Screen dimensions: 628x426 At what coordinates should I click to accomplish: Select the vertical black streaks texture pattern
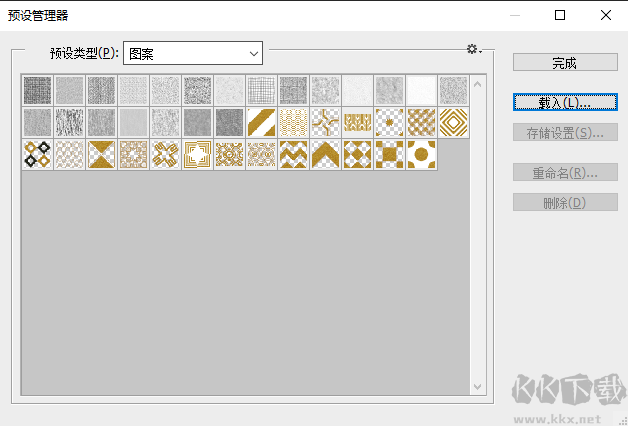point(69,123)
